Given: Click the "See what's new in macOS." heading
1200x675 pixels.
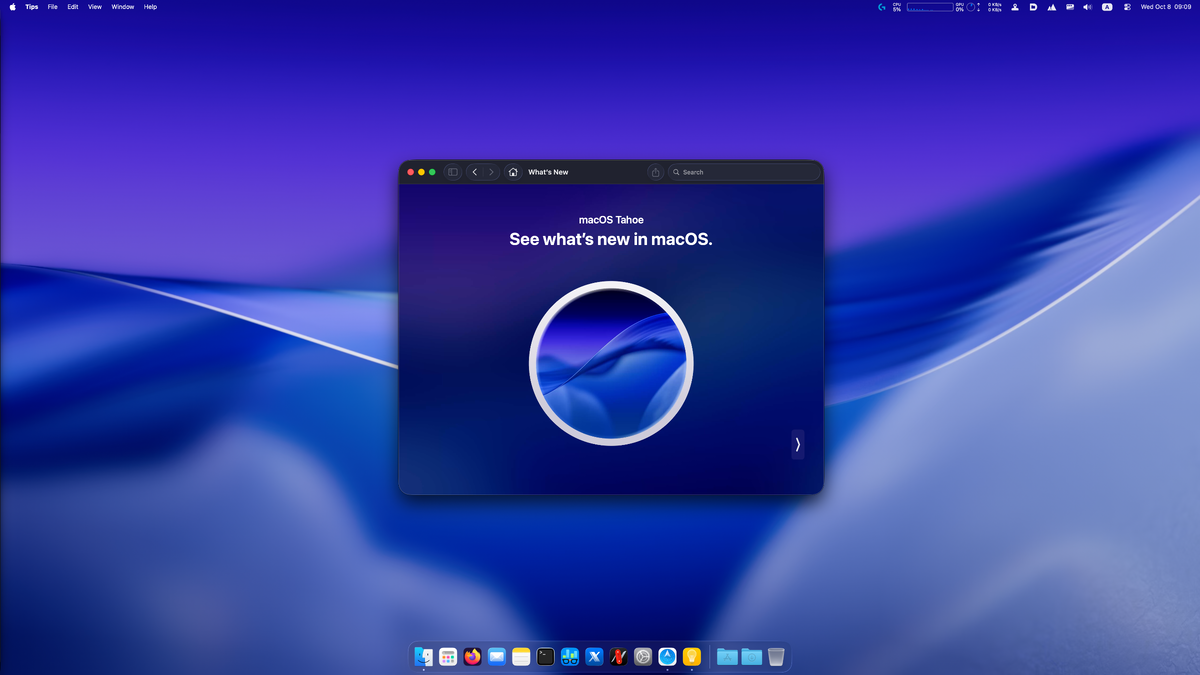Looking at the screenshot, I should 611,239.
